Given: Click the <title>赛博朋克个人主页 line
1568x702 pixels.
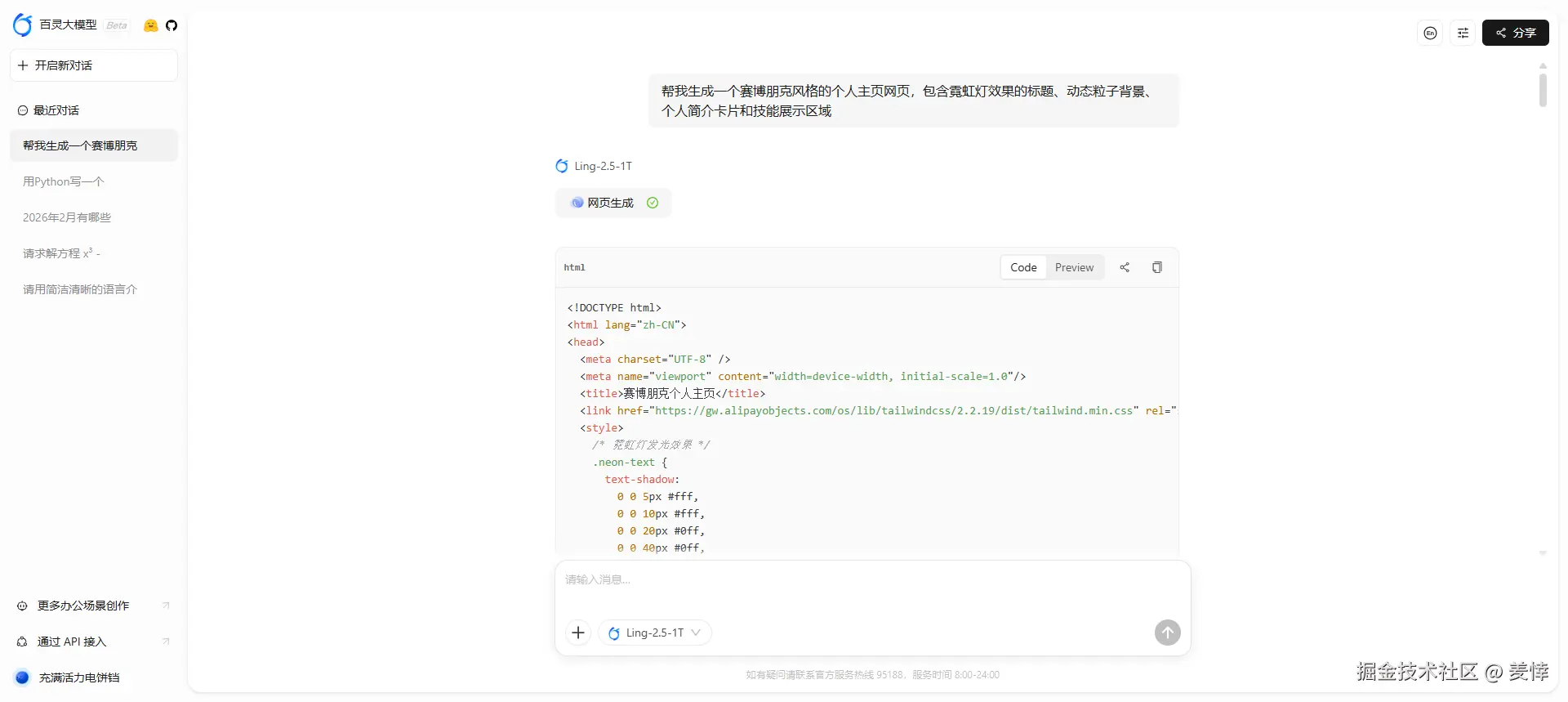Looking at the screenshot, I should [673, 393].
